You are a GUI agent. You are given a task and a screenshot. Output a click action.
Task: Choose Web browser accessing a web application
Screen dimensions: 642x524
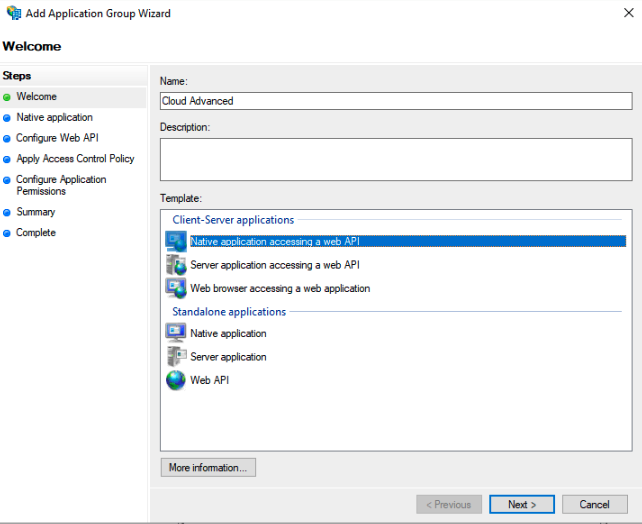coord(280,288)
